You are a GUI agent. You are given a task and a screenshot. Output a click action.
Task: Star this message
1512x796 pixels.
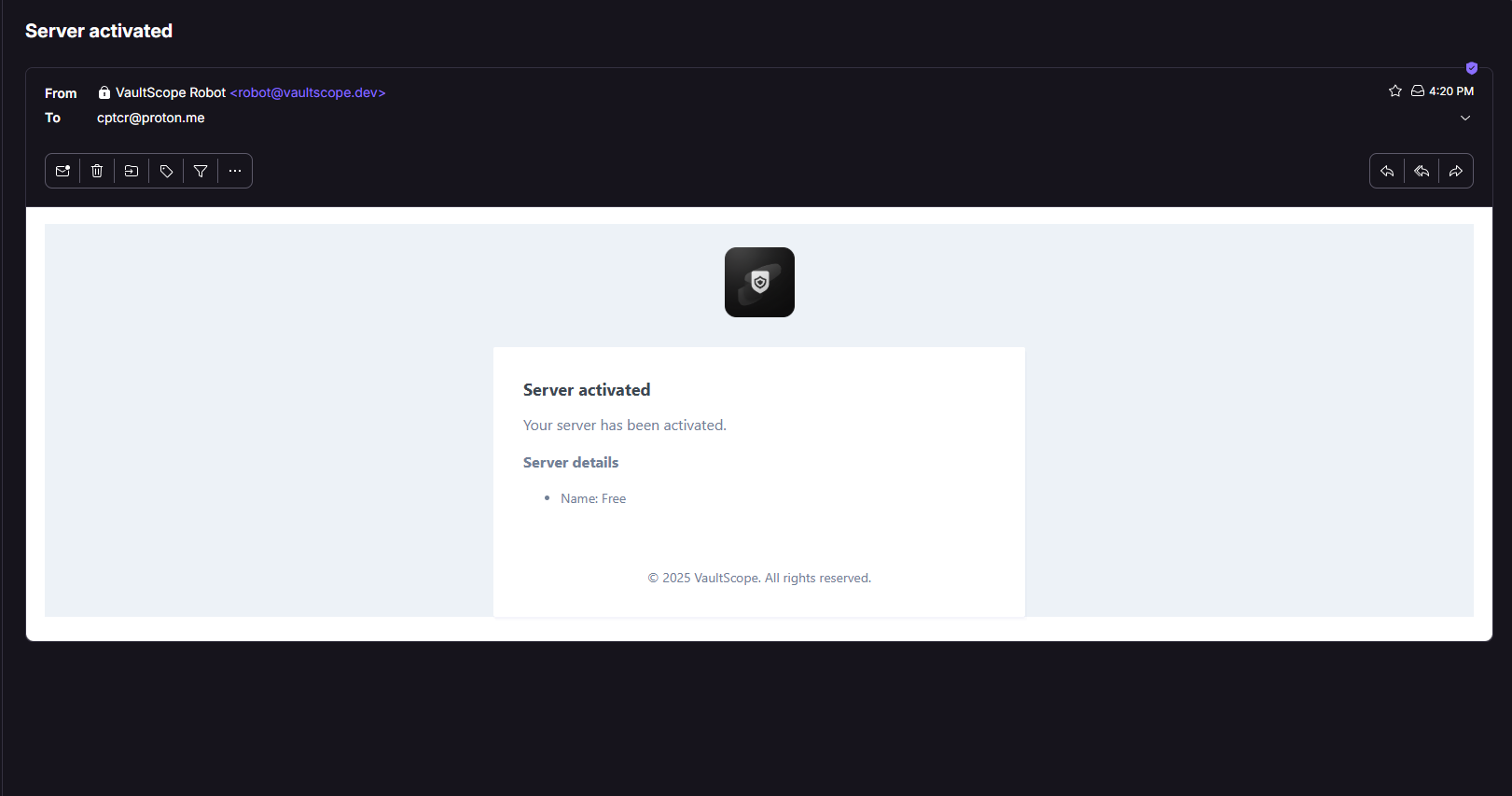click(1395, 91)
